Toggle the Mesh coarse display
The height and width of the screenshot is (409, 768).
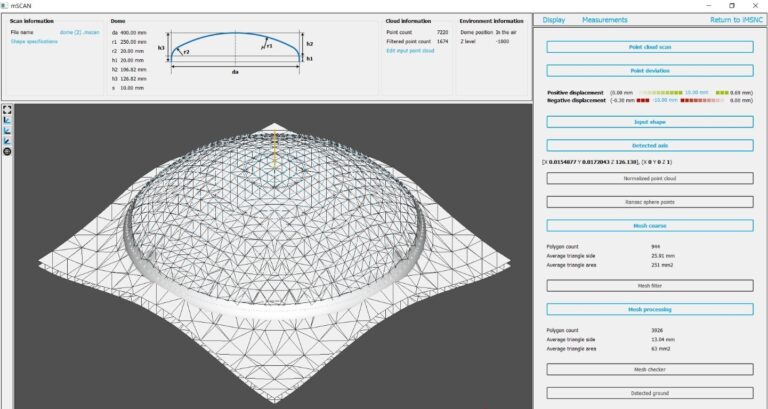click(x=650, y=226)
